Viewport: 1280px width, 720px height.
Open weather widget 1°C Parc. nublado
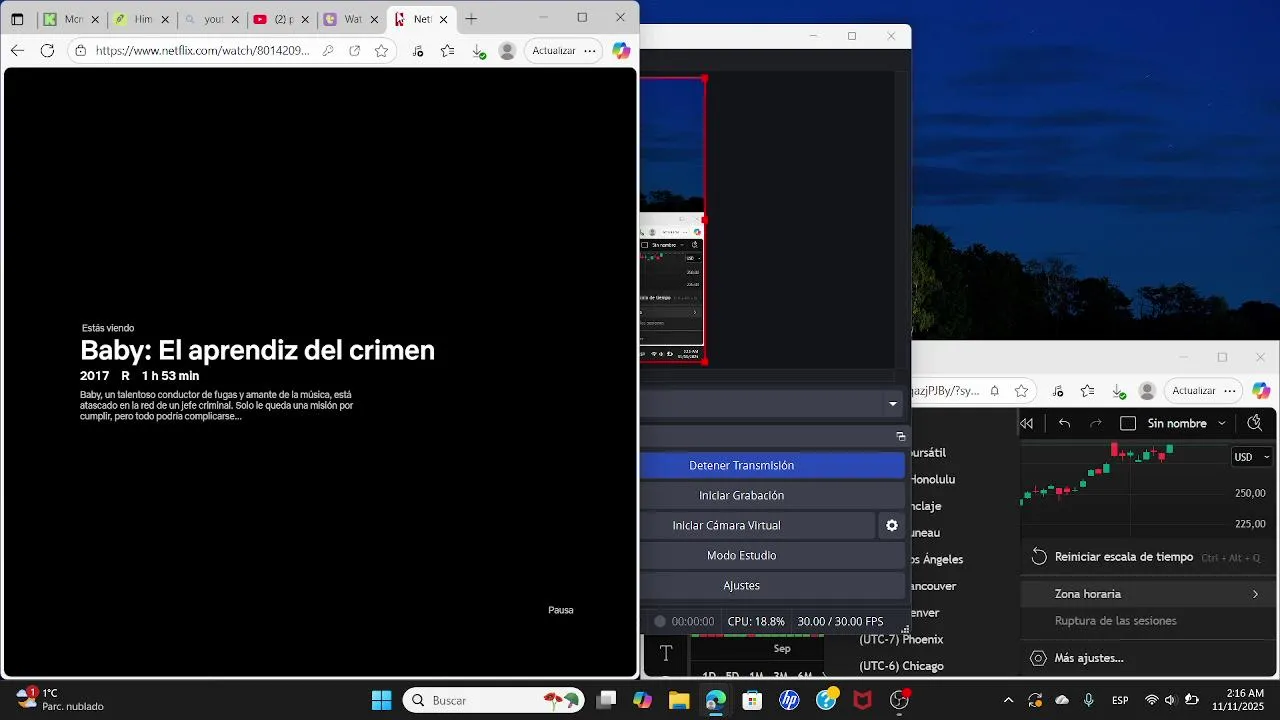coord(62,699)
